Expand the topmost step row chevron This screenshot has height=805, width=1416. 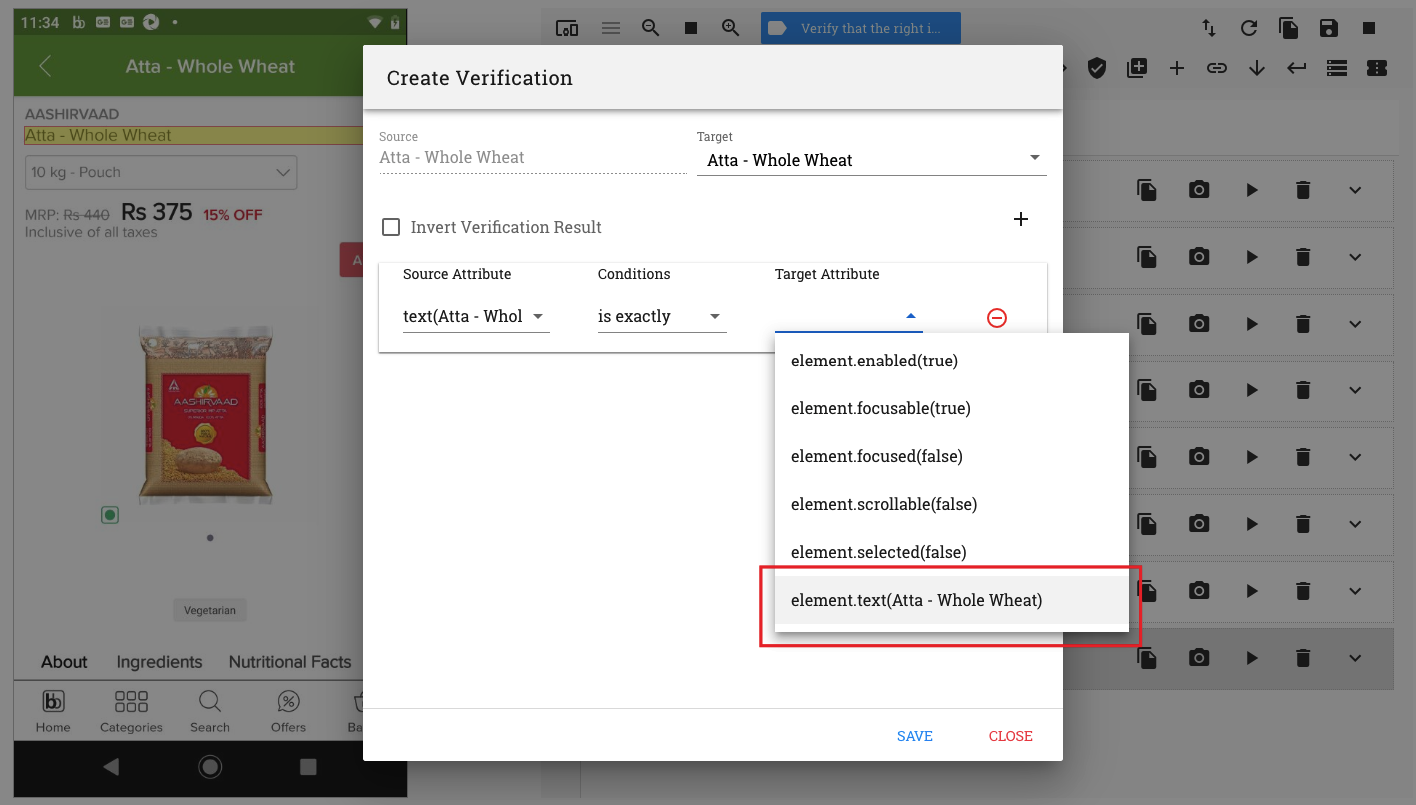(1355, 190)
